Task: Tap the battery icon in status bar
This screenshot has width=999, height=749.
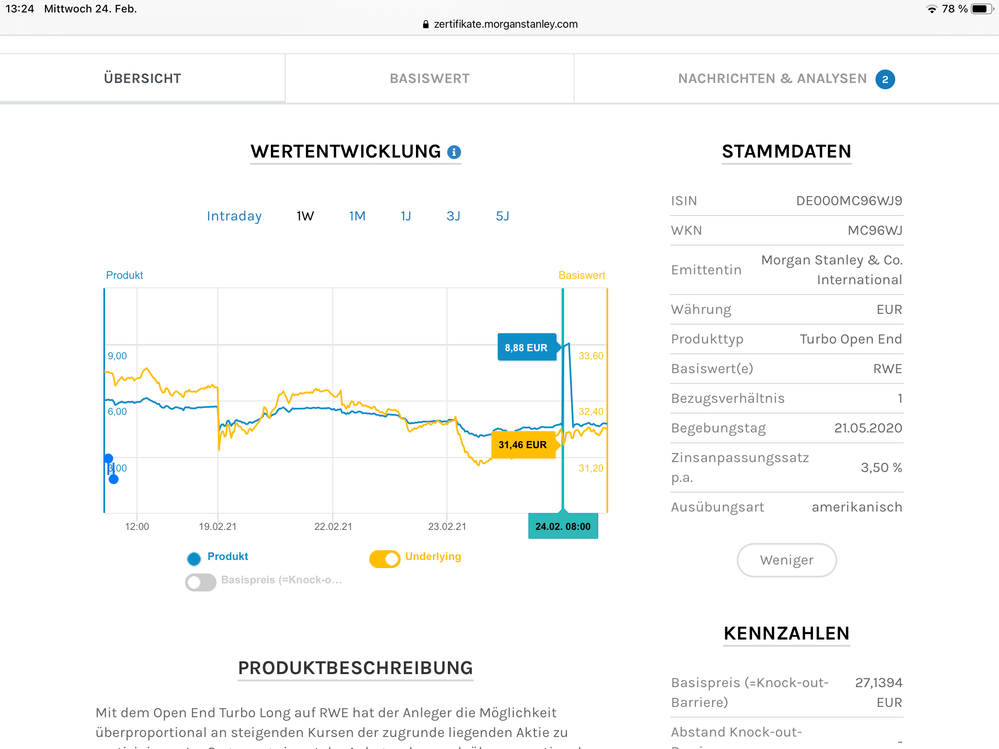Action: click(980, 9)
